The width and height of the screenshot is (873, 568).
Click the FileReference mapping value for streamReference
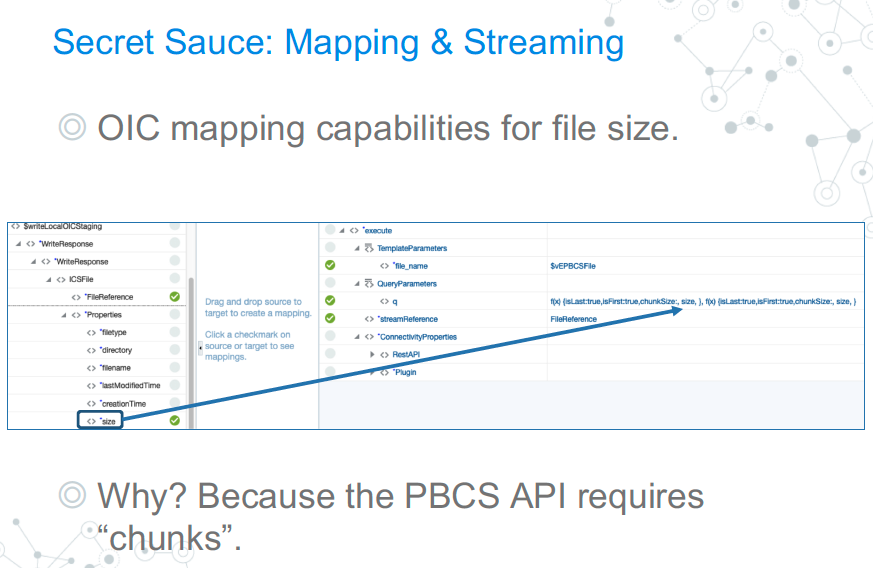click(x=574, y=319)
